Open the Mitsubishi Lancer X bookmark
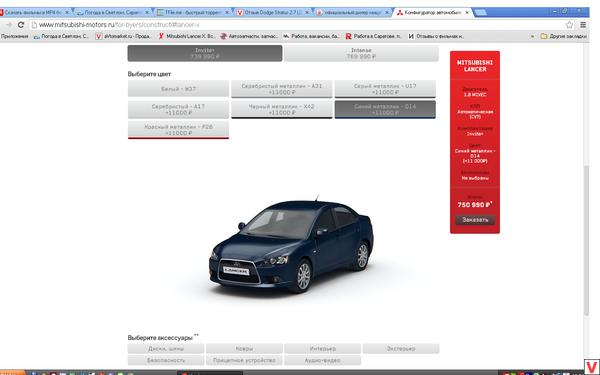The height and width of the screenshot is (375, 600). (186, 36)
